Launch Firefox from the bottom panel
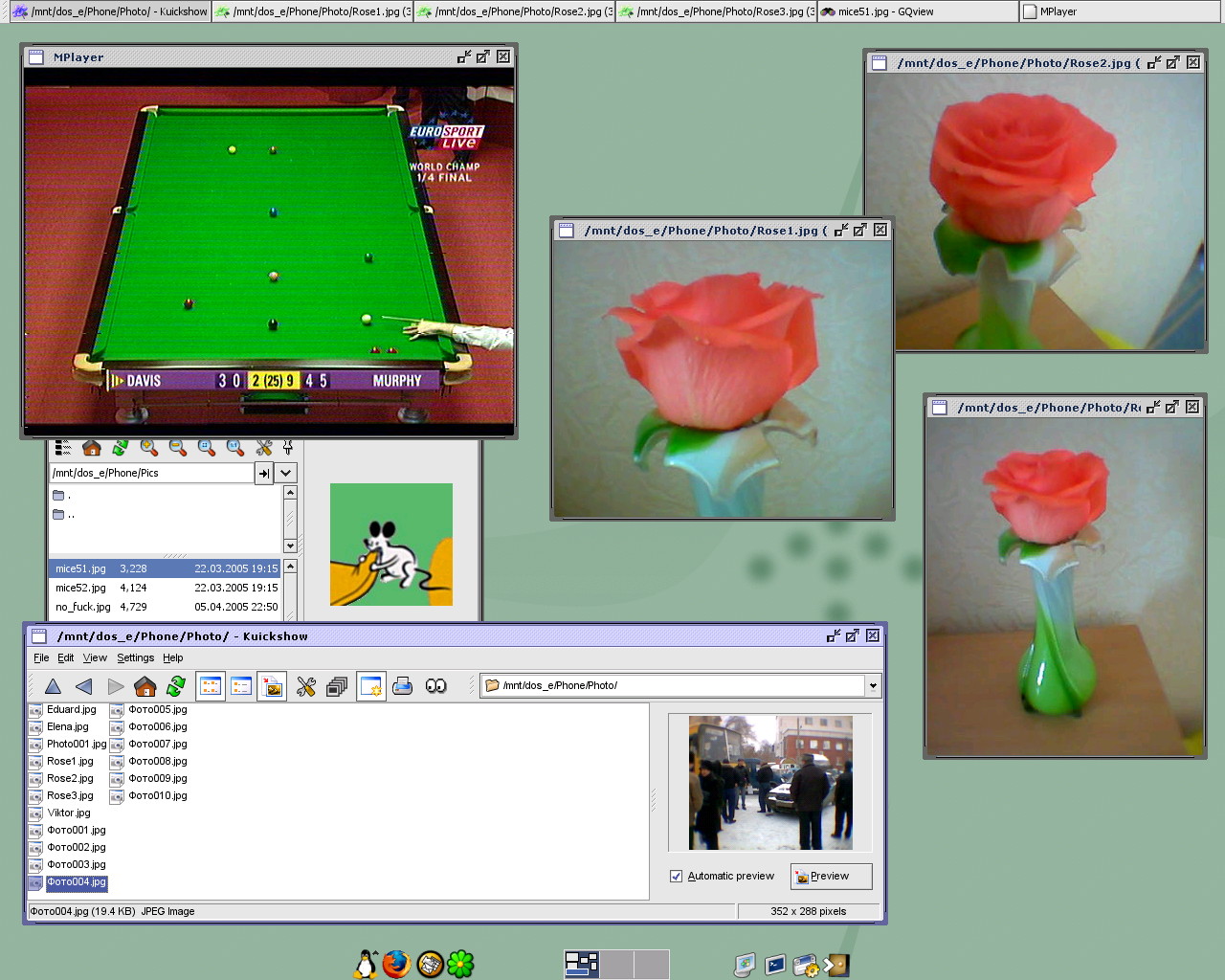This screenshot has width=1225, height=980. click(396, 964)
